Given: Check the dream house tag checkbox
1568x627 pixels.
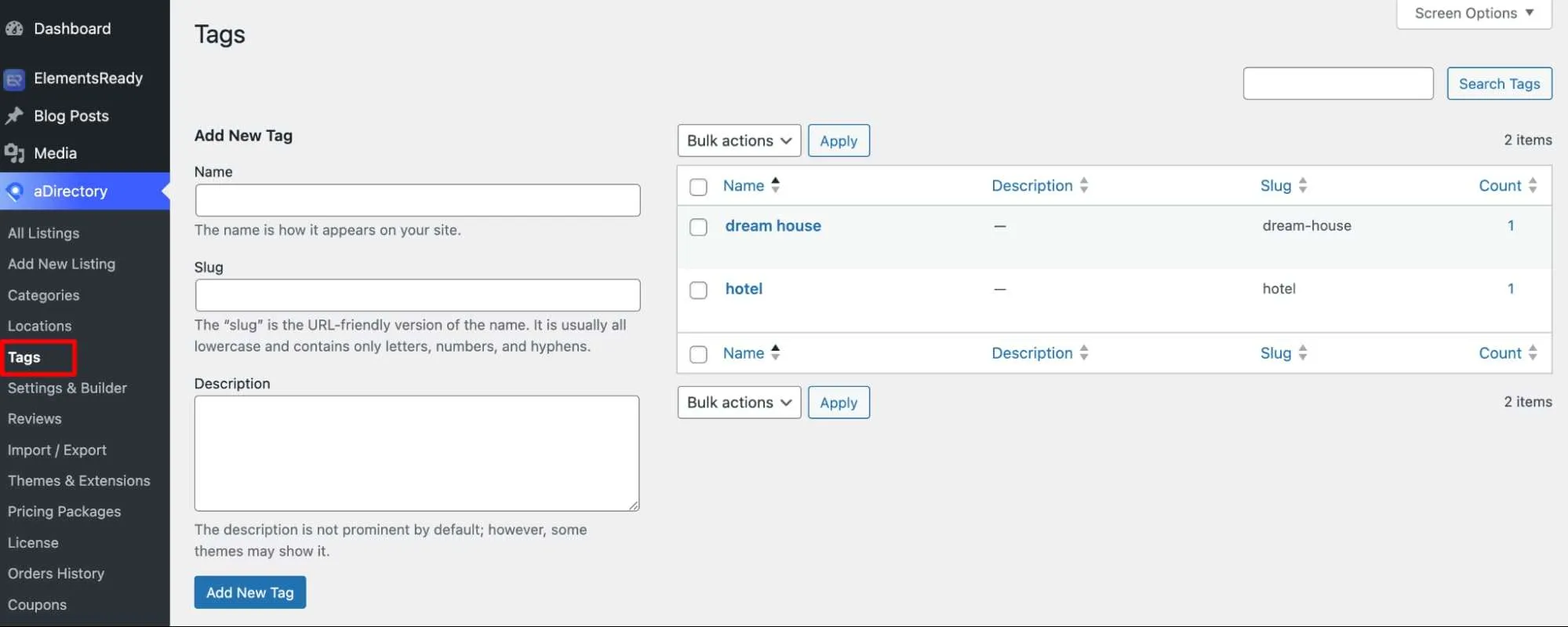Looking at the screenshot, I should 698,227.
